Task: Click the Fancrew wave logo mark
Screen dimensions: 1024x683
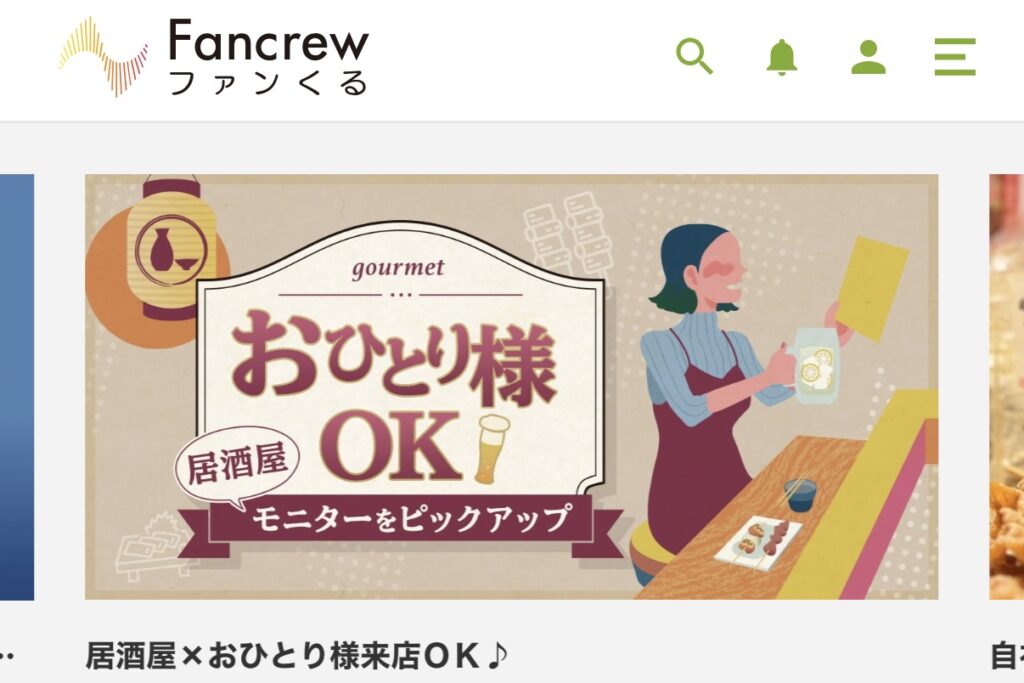Action: click(x=103, y=57)
